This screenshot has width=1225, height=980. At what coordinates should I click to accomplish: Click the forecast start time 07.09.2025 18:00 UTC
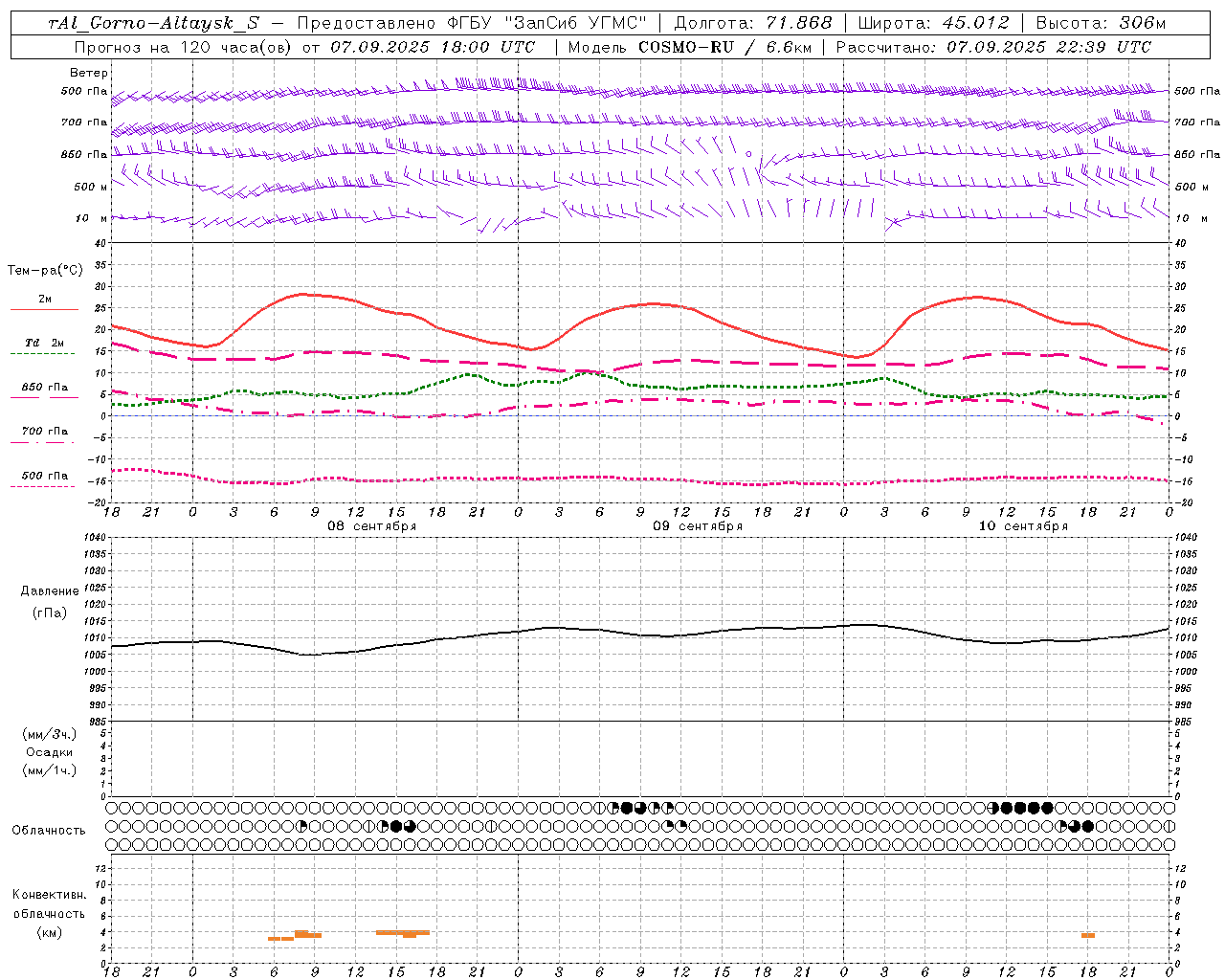(433, 47)
